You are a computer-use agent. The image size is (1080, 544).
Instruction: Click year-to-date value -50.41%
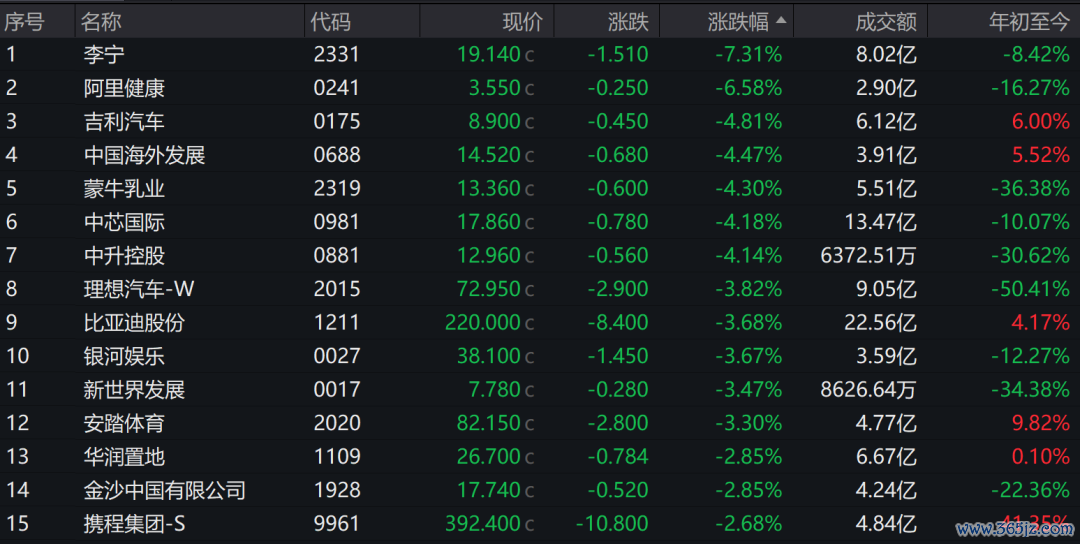pos(1030,289)
